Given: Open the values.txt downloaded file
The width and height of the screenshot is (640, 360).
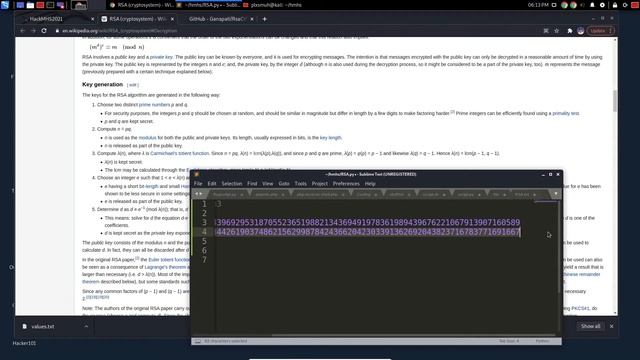Looking at the screenshot, I should click(x=43, y=327).
